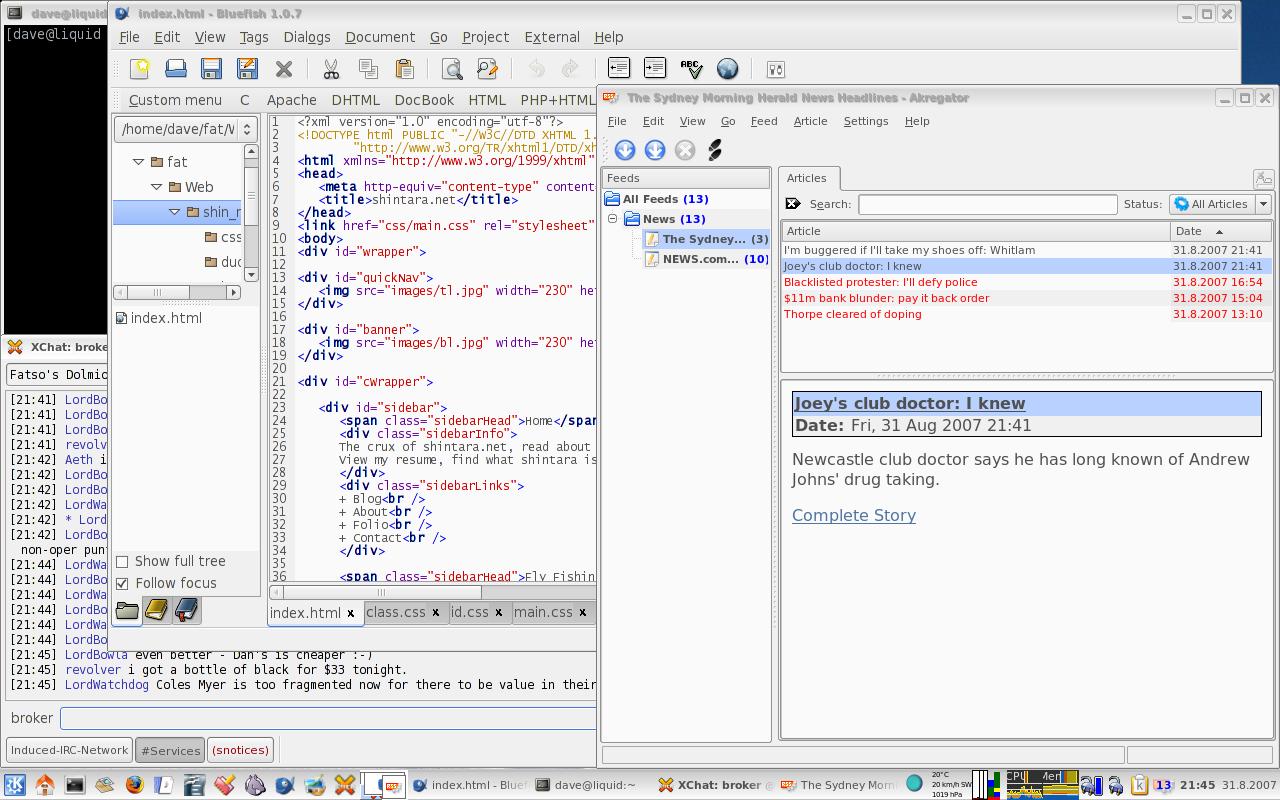
Task: Open the Feed menu in Akregator
Action: point(763,121)
